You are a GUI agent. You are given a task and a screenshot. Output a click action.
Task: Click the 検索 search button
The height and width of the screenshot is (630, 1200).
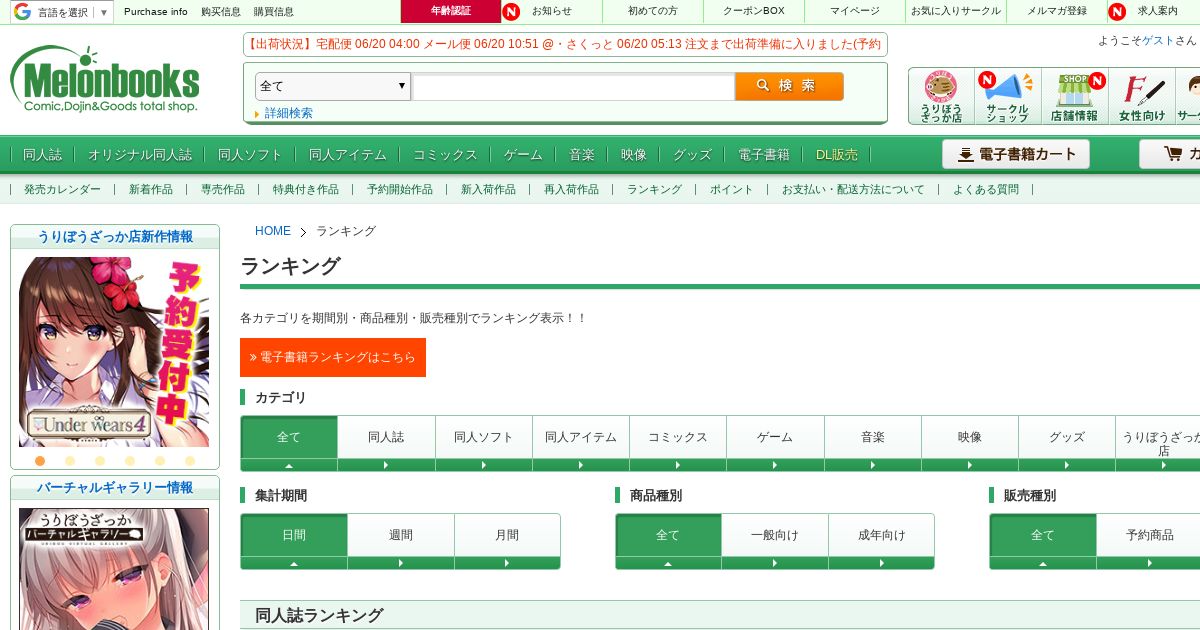(x=789, y=86)
